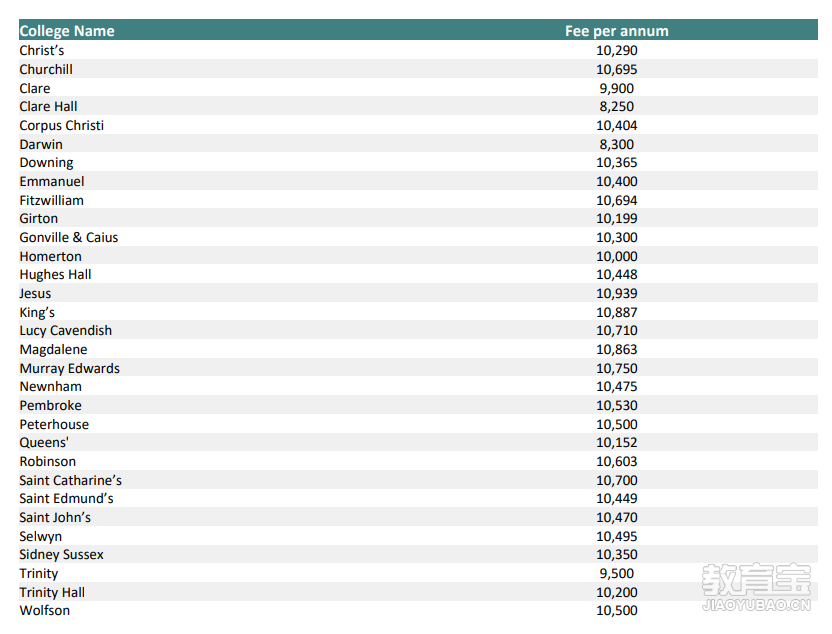This screenshot has height=634, width=832.
Task: Select the Fitzwilliam fee 10,694
Action: (x=617, y=201)
